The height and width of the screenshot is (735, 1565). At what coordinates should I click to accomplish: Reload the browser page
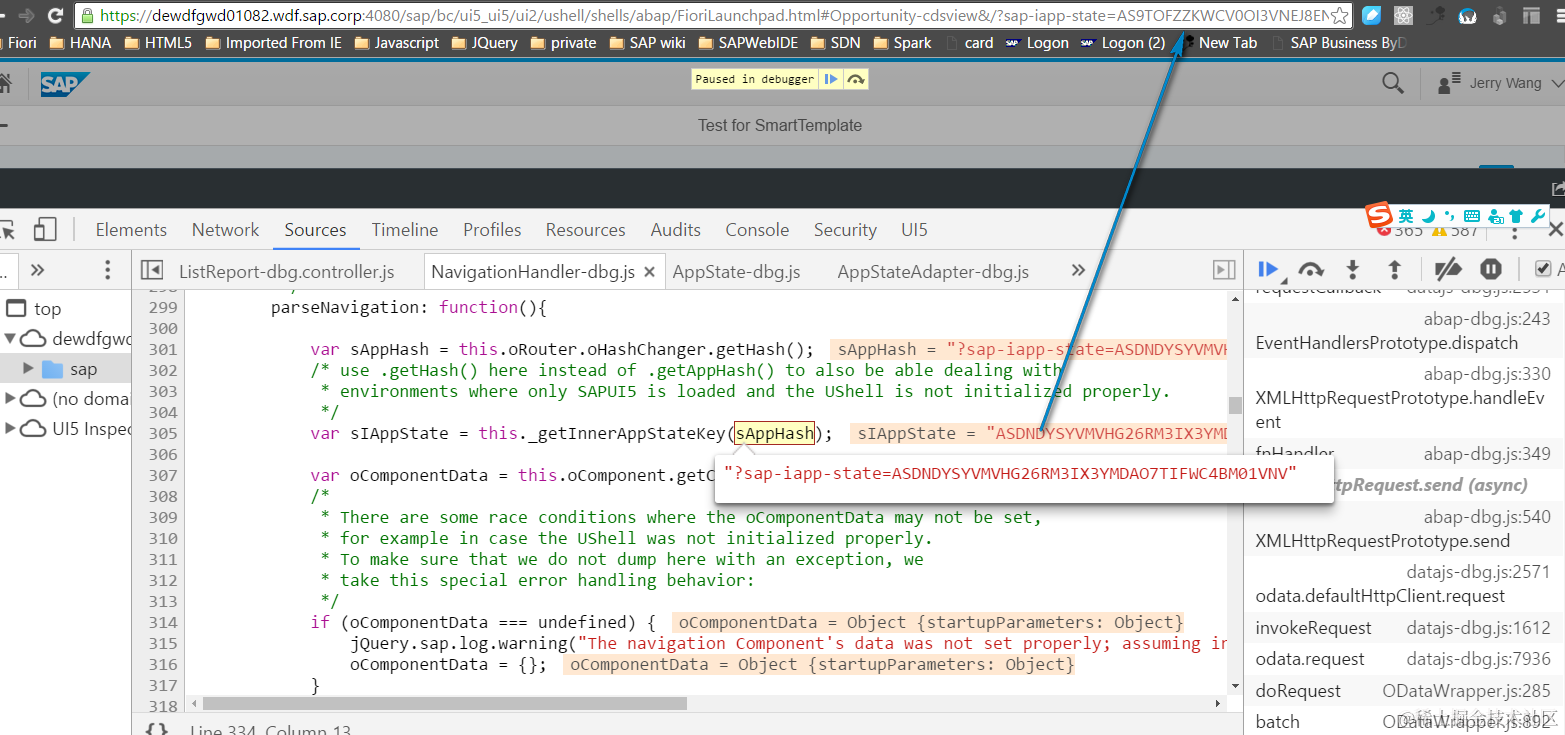[56, 15]
